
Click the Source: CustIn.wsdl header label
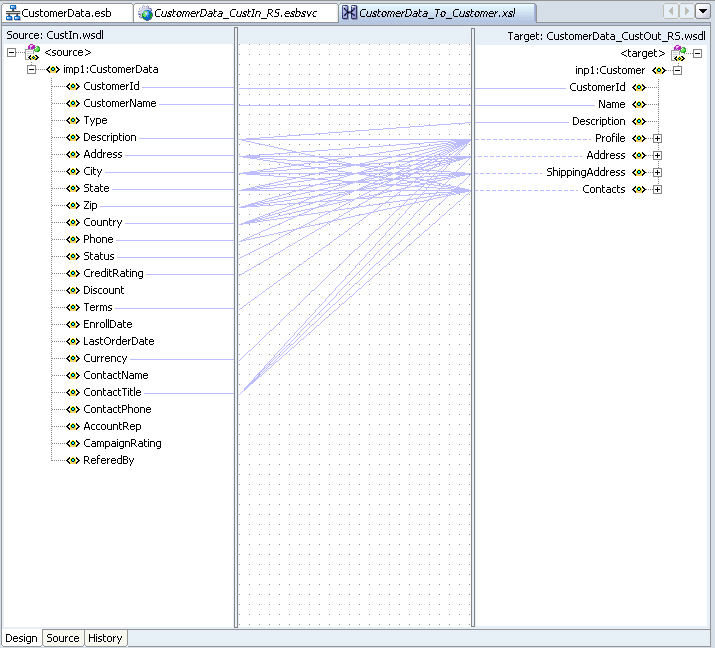click(x=55, y=35)
